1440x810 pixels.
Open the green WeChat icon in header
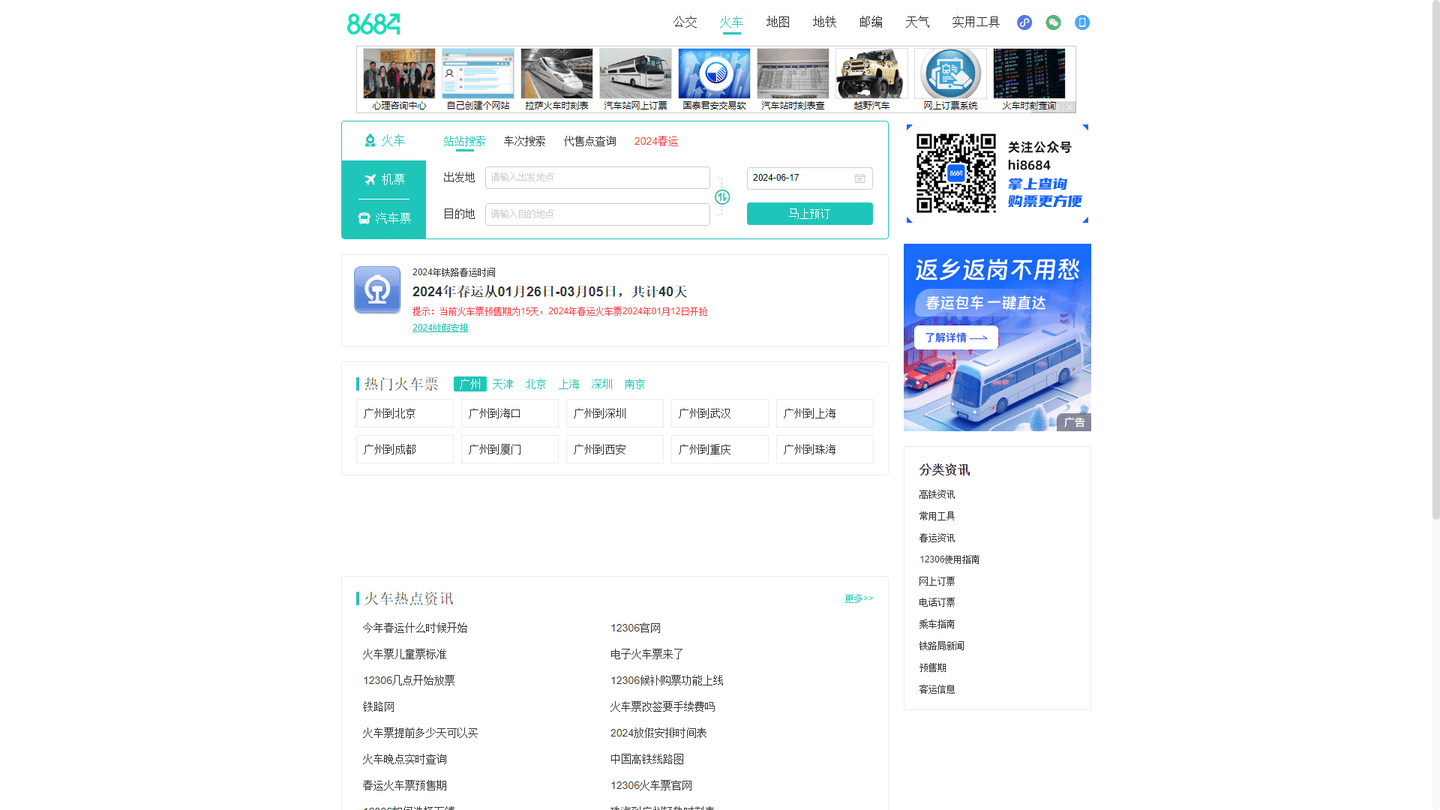click(1053, 22)
